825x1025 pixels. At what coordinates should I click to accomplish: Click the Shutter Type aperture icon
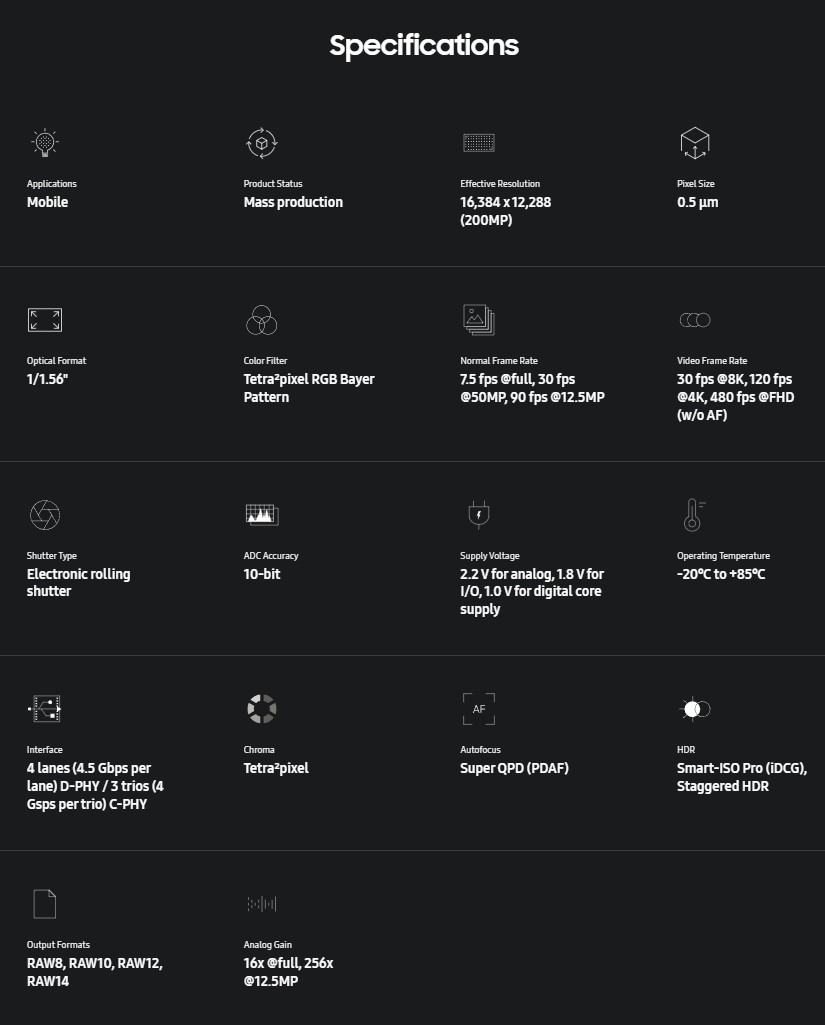[x=44, y=515]
